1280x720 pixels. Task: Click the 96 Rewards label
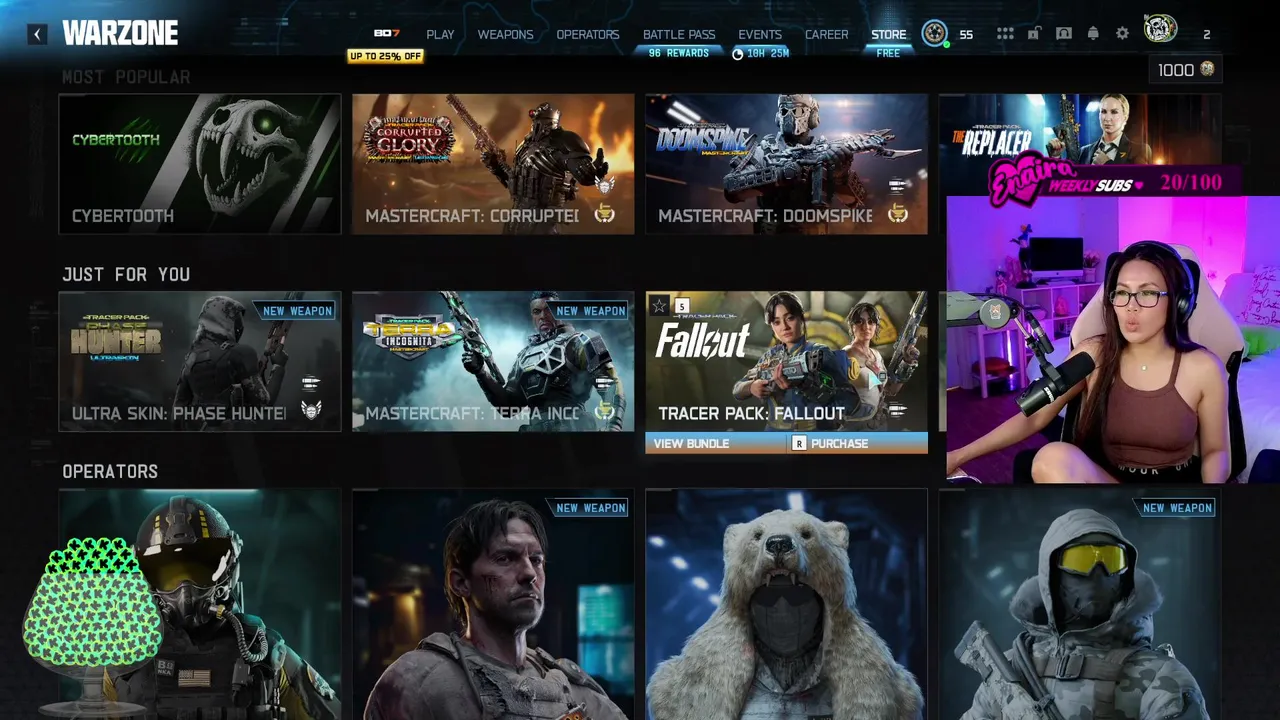point(679,53)
